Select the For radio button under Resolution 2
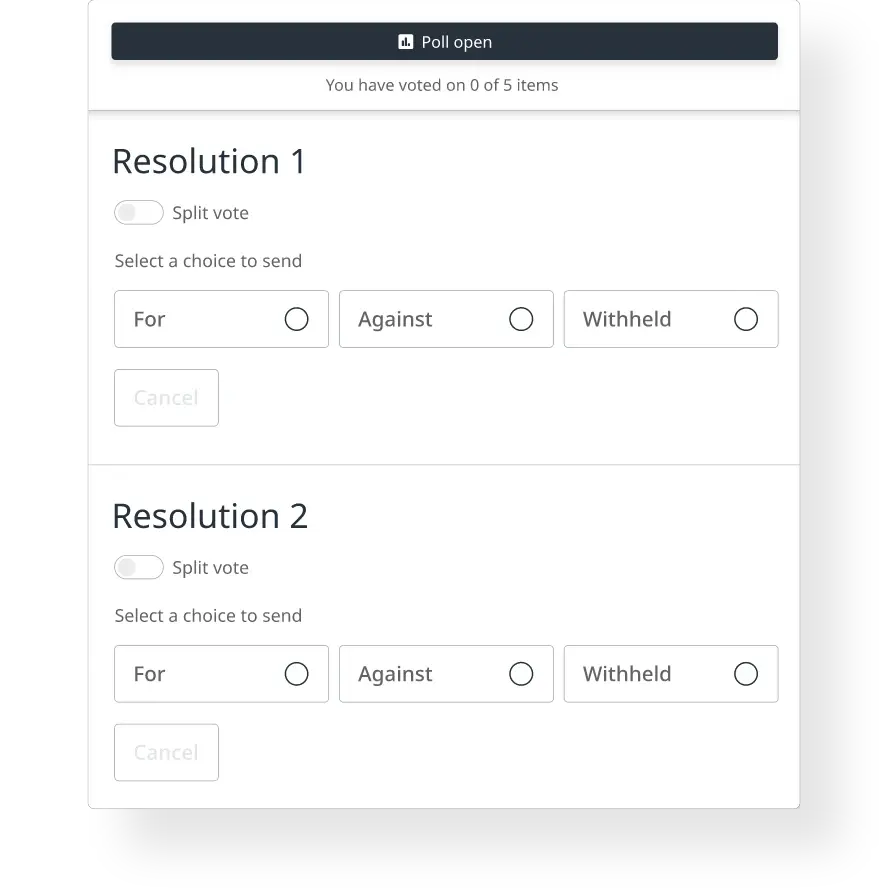 pyautogui.click(x=296, y=674)
